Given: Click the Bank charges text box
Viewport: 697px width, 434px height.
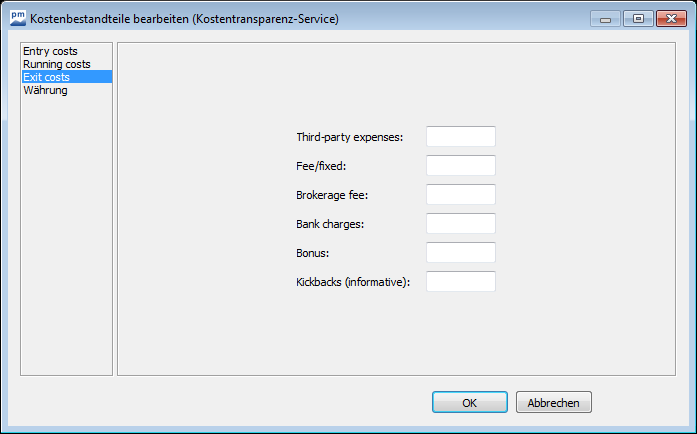Looking at the screenshot, I should [x=460, y=224].
